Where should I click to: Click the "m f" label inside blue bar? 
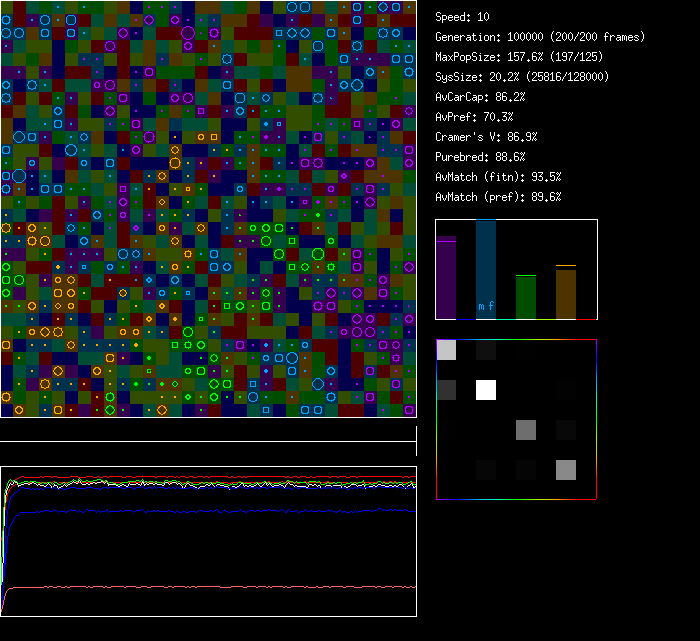(x=486, y=306)
